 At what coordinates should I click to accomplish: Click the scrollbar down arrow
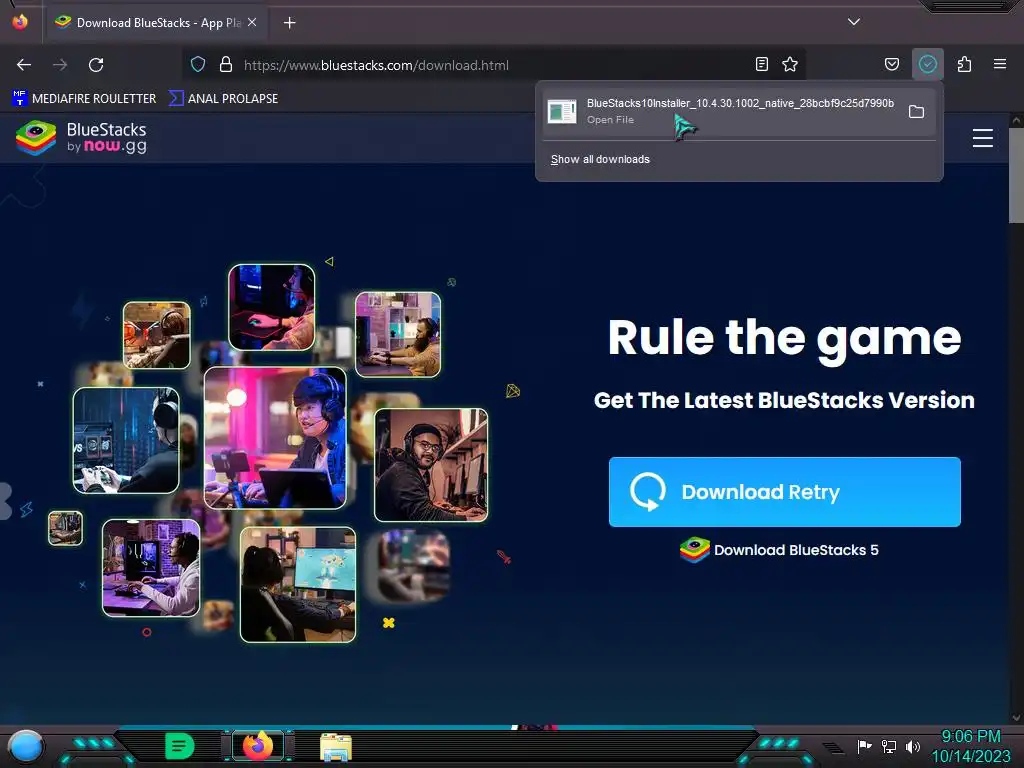coord(1016,718)
